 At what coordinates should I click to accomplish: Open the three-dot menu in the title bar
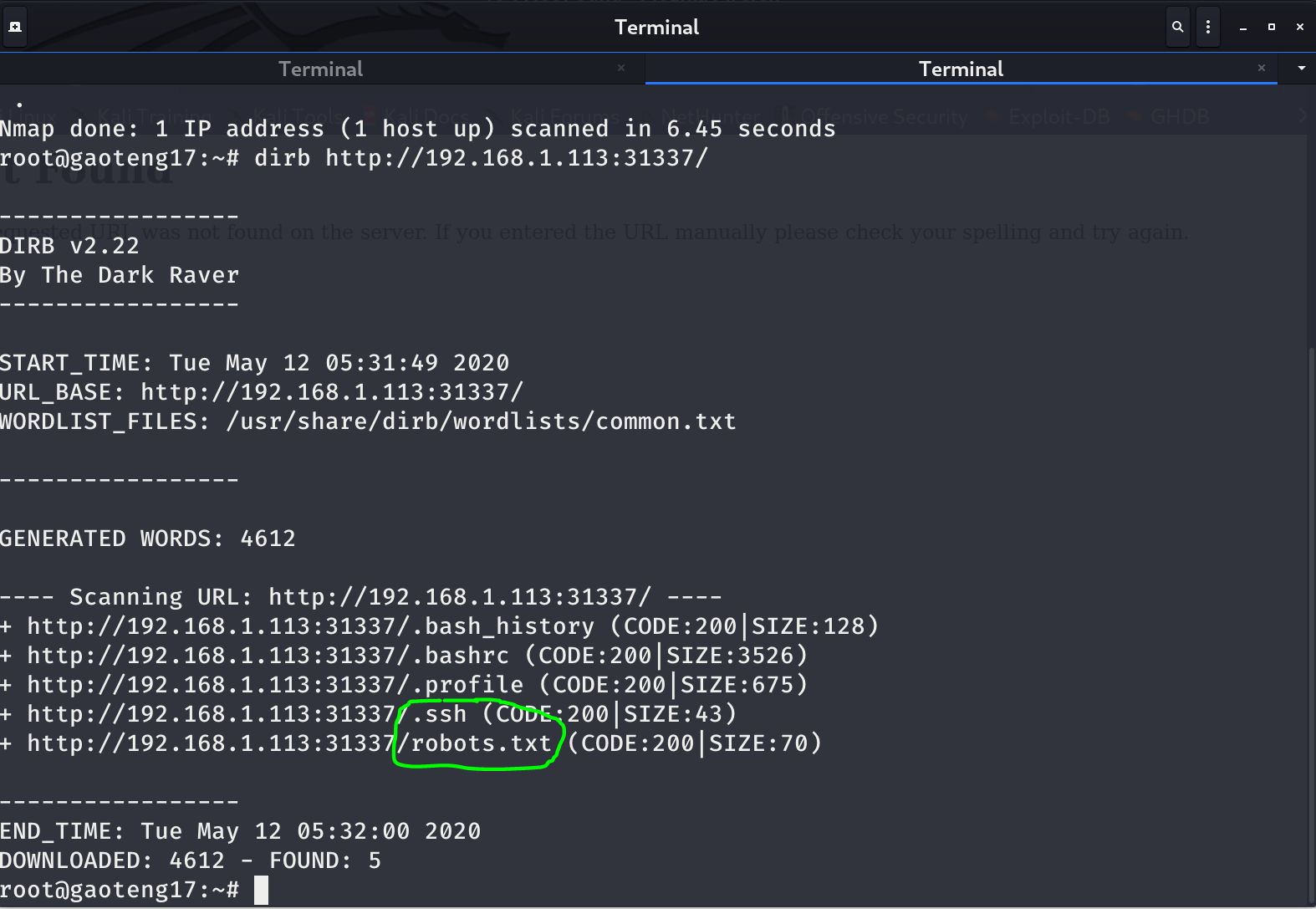point(1207,27)
